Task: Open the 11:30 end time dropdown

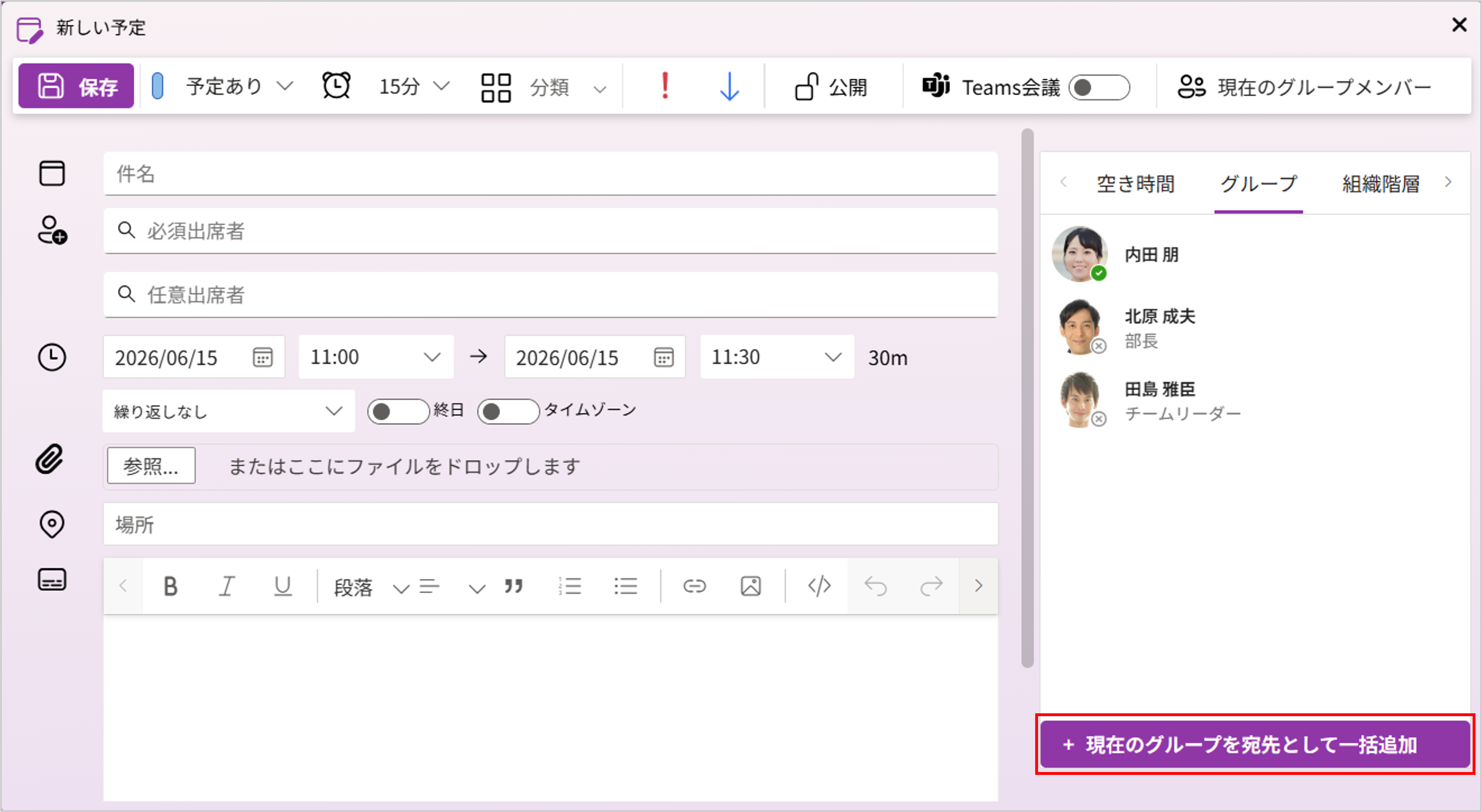Action: pyautogui.click(x=776, y=357)
